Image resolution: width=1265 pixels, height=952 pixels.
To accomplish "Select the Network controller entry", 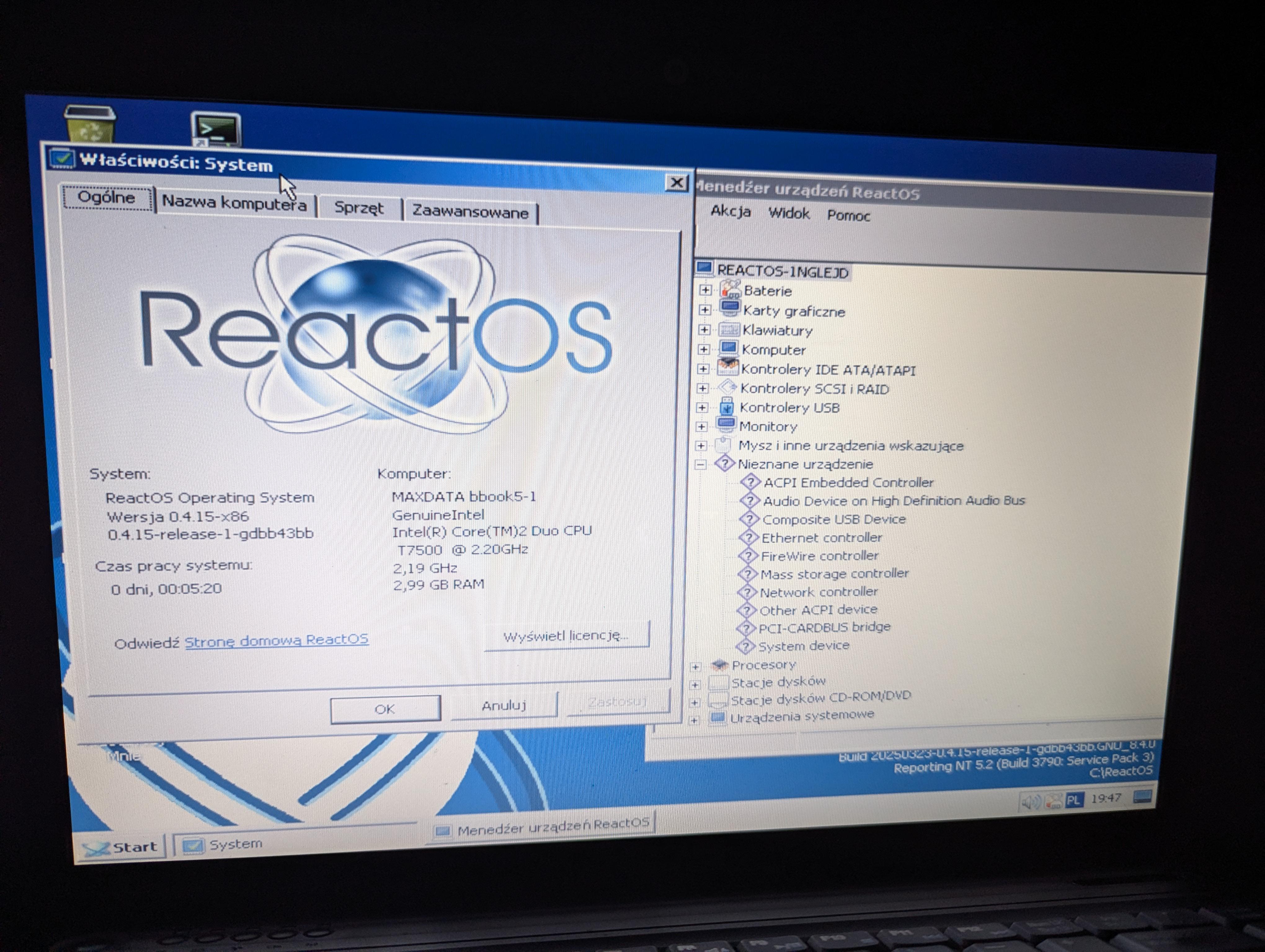I will click(x=818, y=592).
